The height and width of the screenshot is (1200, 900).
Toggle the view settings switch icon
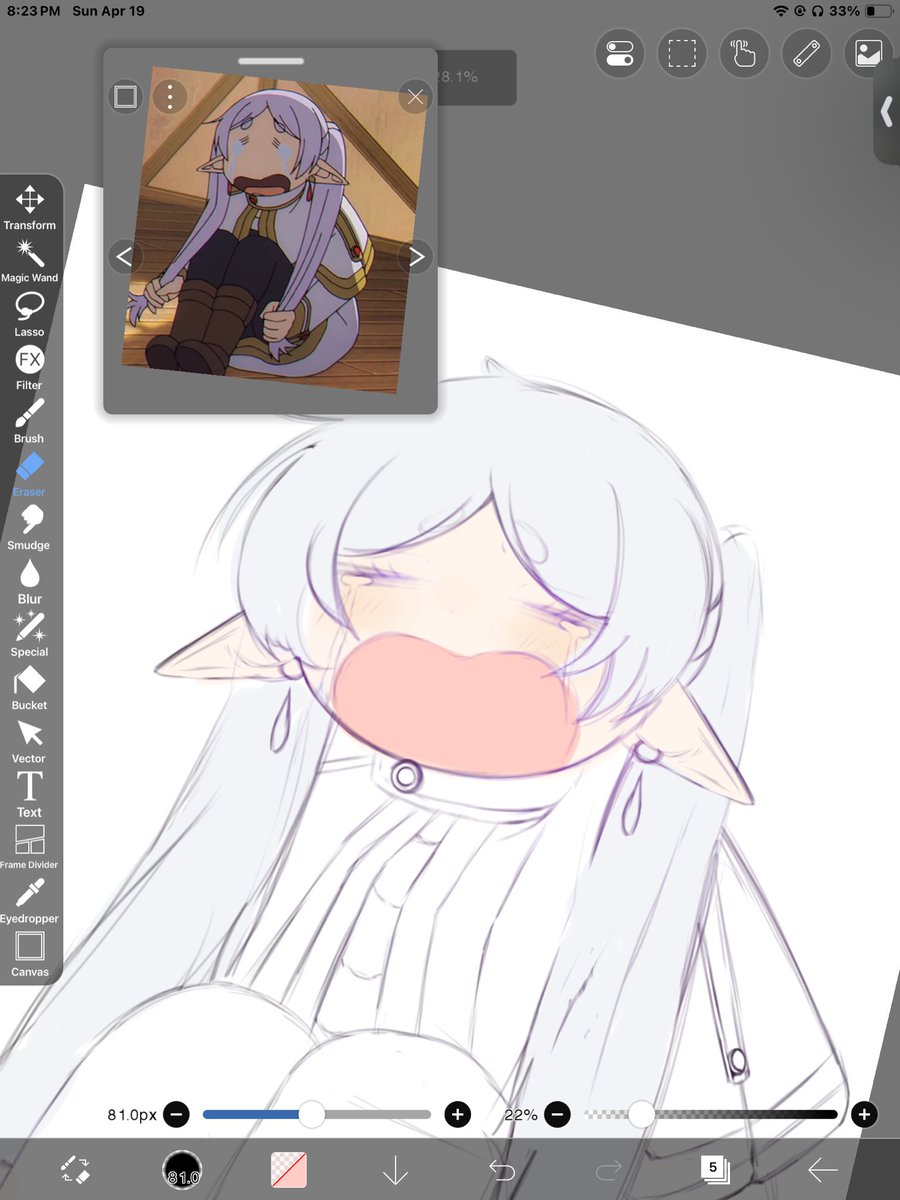pos(620,53)
